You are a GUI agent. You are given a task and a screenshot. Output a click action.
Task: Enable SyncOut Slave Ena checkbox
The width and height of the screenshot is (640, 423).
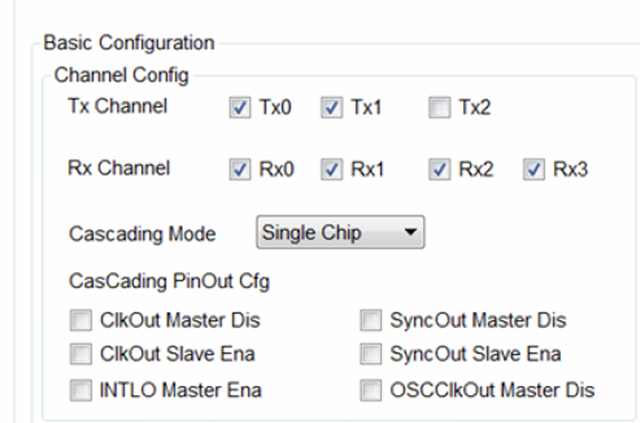[x=370, y=354]
